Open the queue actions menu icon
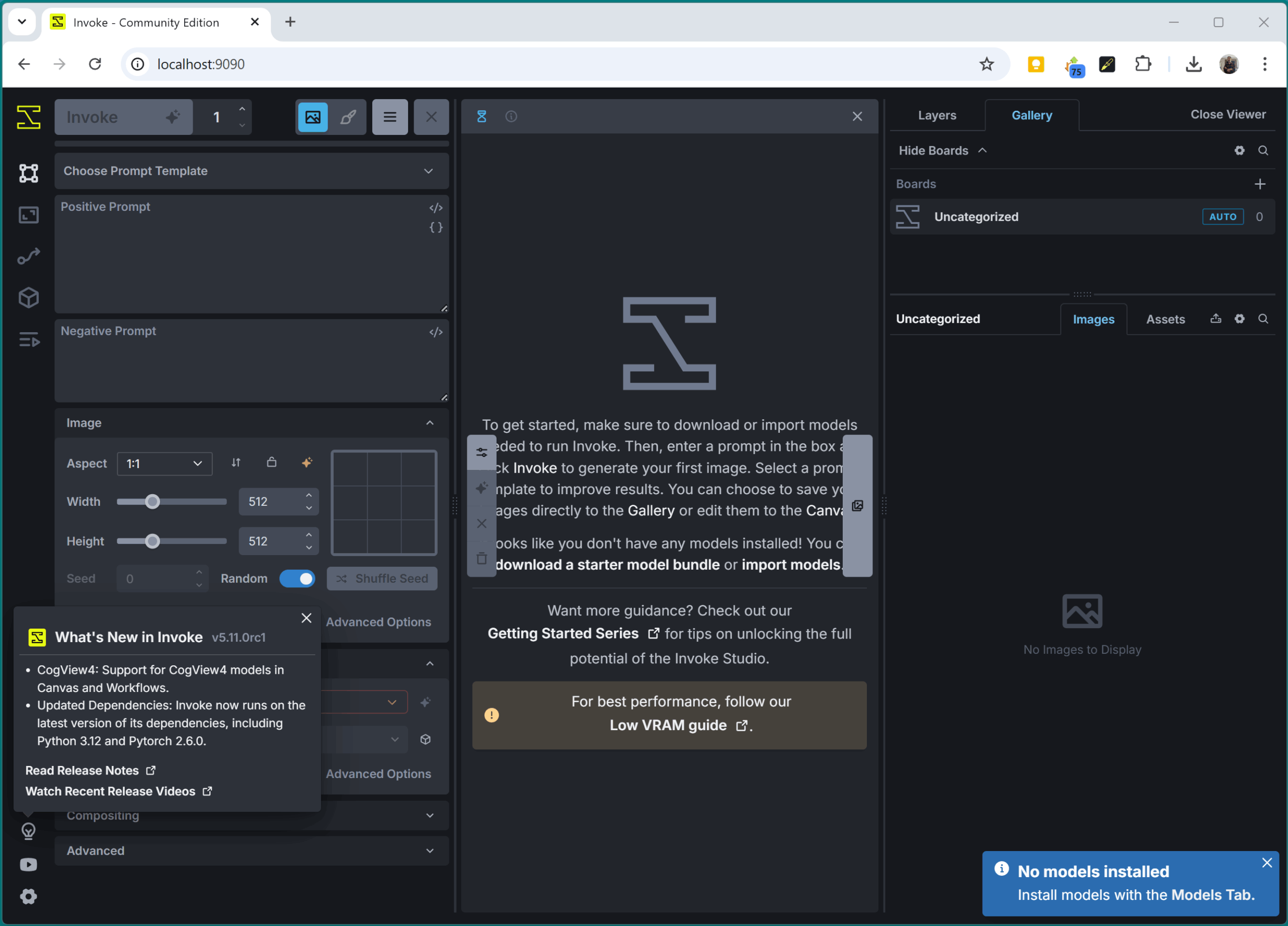Screen dimensions: 1288x926 (389, 117)
